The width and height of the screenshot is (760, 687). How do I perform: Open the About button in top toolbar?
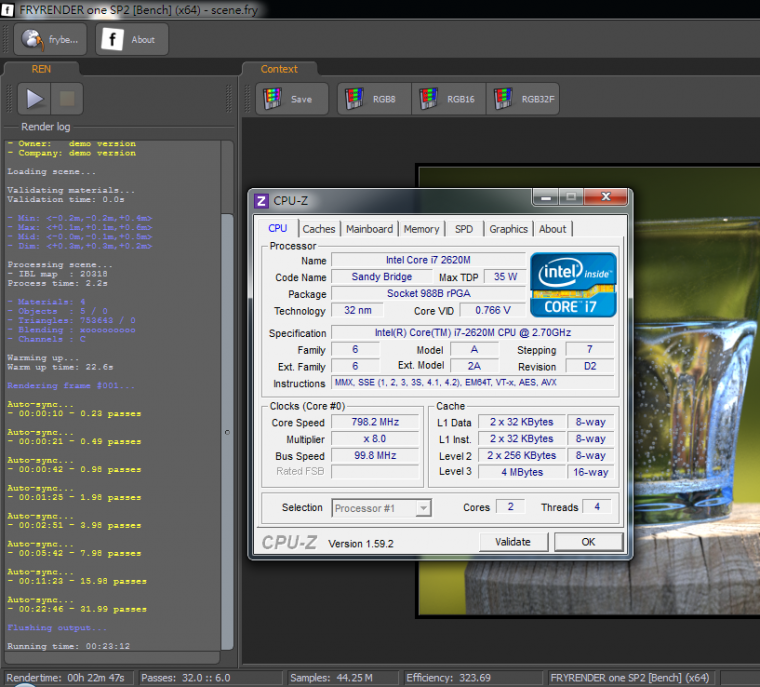132,40
